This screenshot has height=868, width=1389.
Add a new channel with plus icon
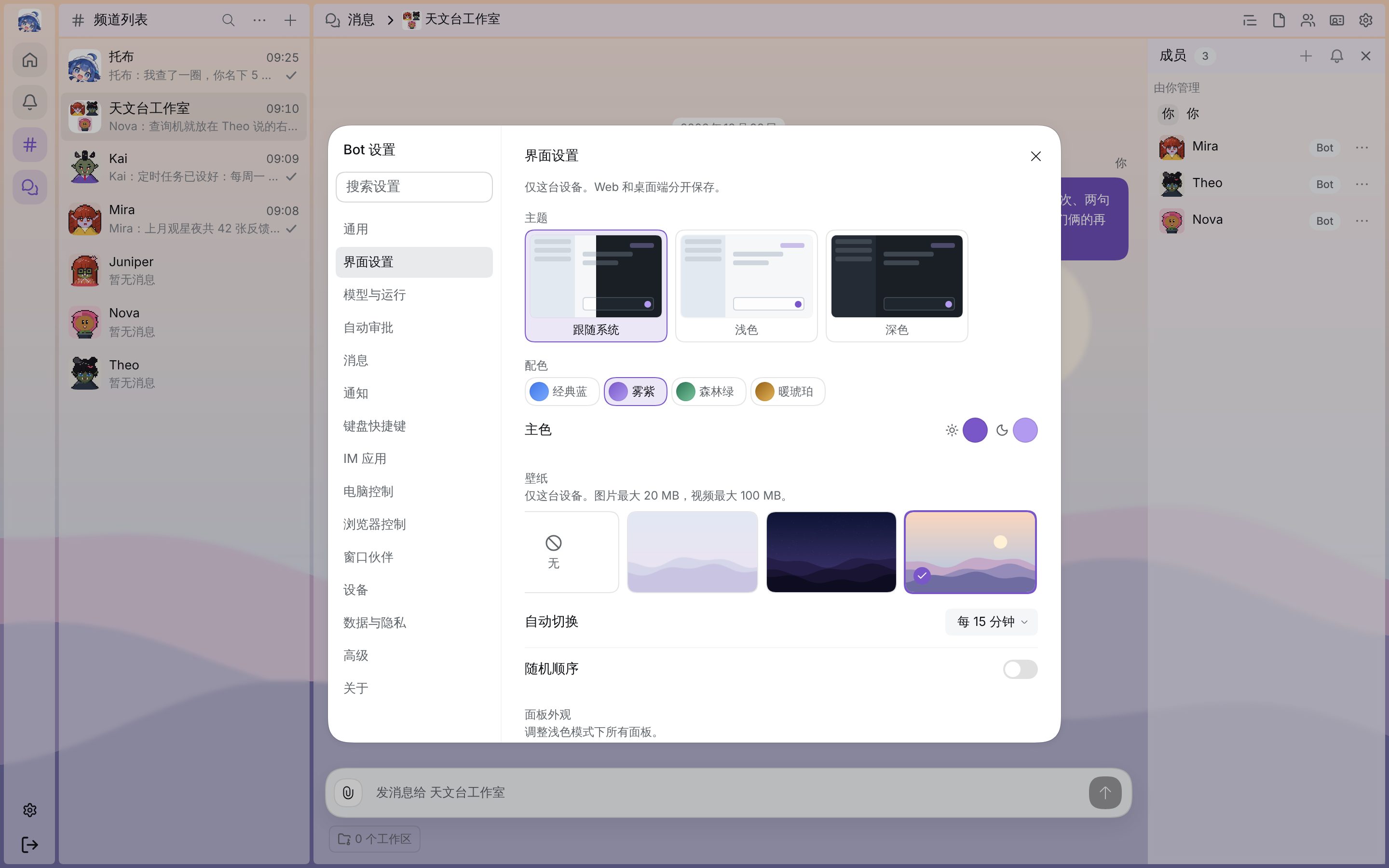click(x=290, y=20)
